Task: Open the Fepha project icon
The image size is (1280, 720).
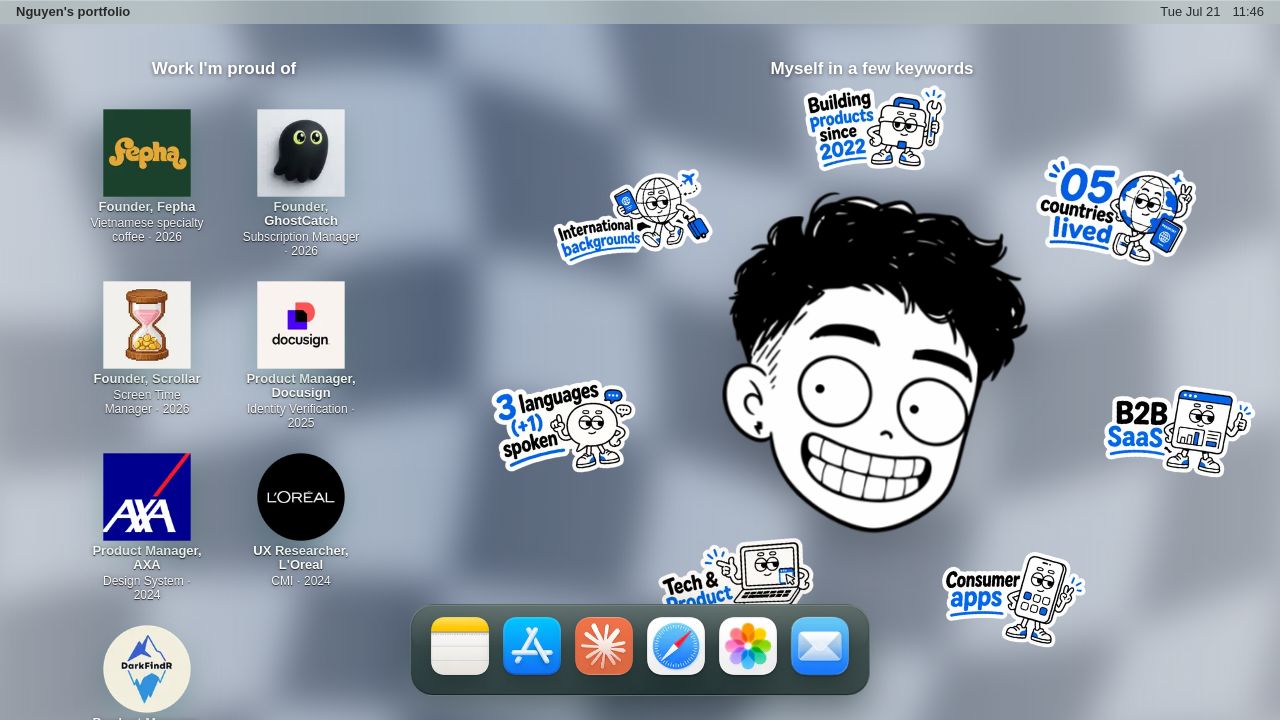Action: (147, 153)
